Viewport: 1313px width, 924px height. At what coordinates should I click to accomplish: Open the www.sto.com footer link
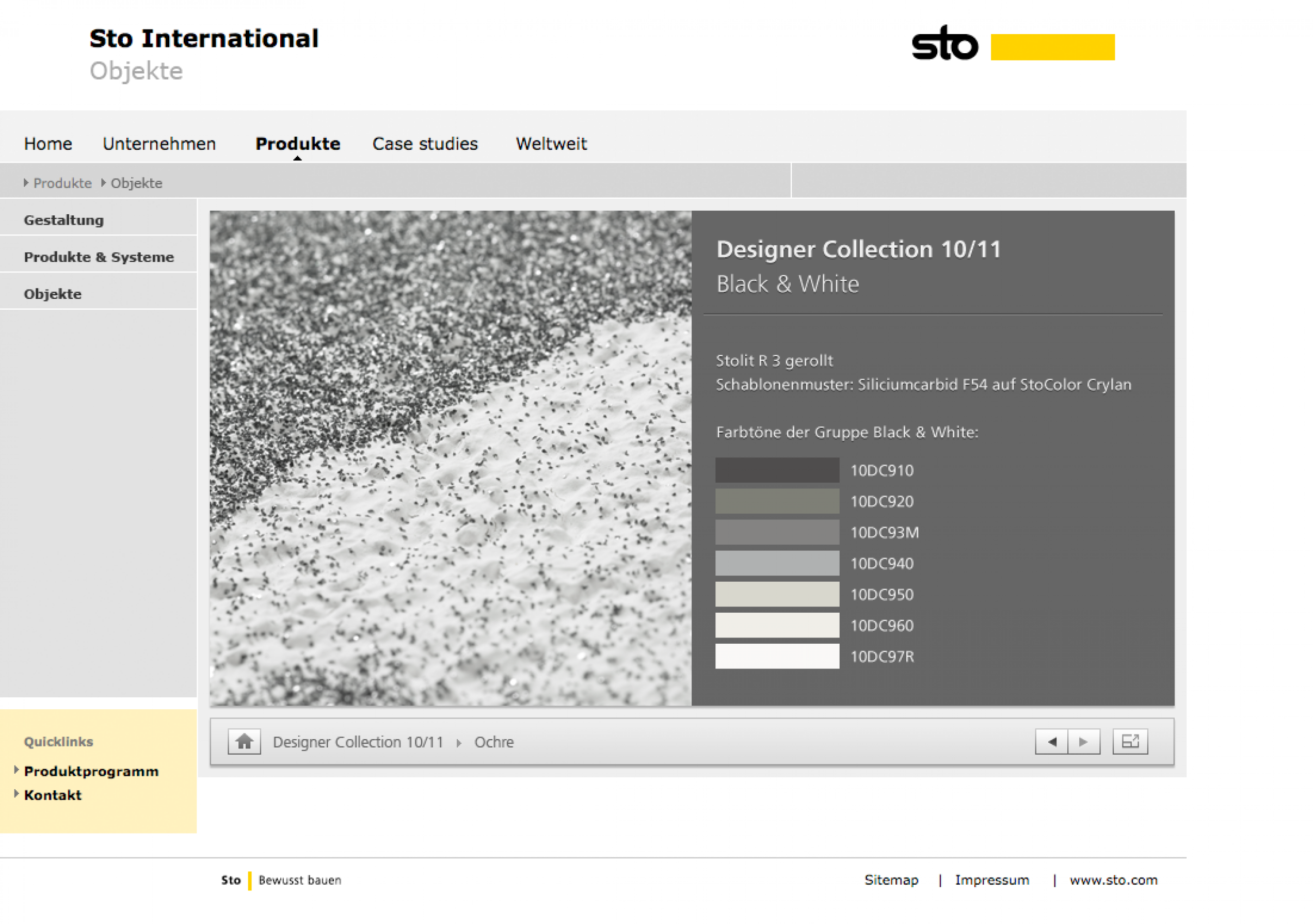(x=1113, y=880)
